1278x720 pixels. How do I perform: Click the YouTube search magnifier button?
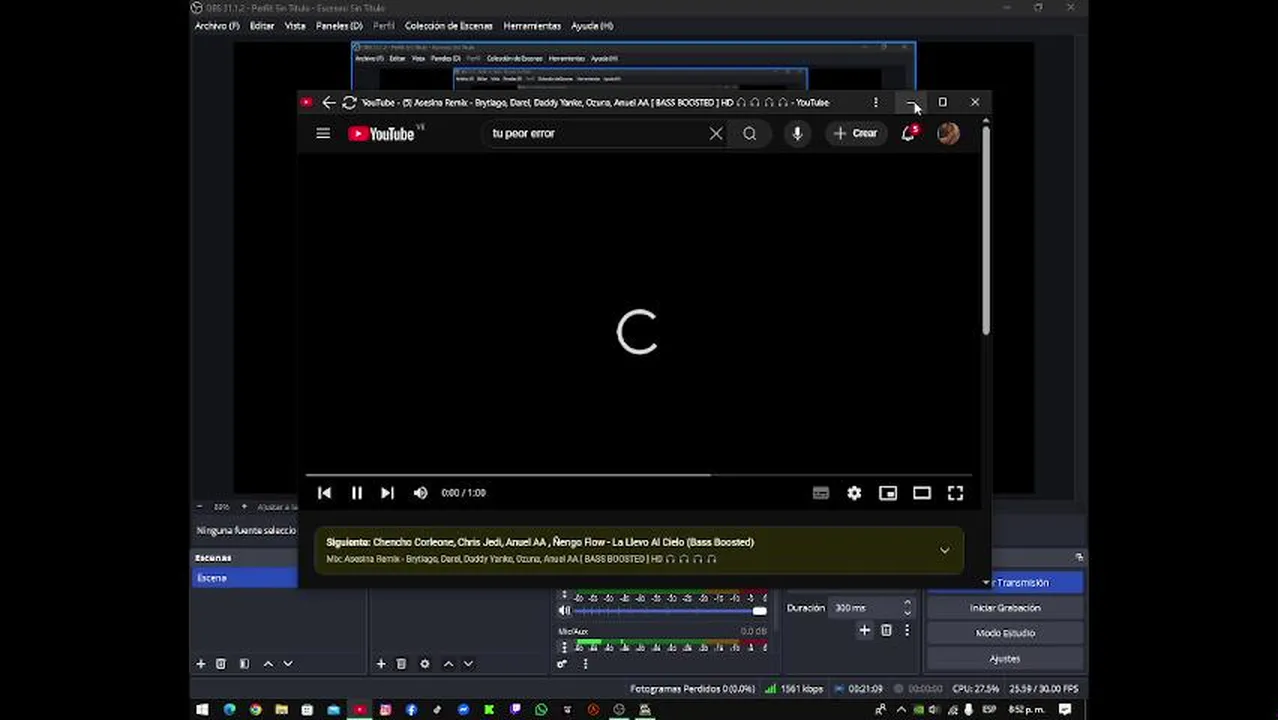point(749,133)
